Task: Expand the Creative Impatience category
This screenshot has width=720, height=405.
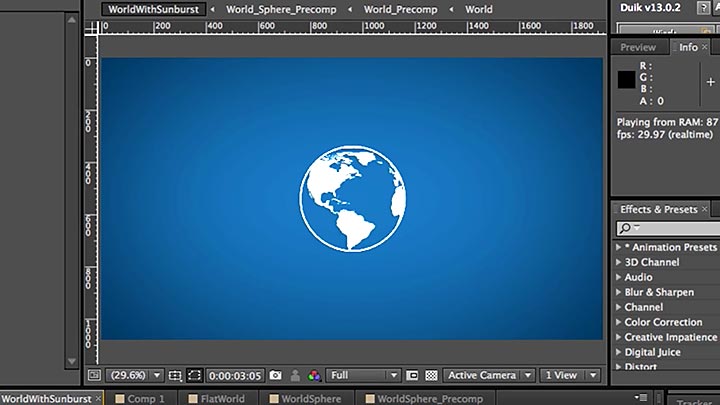Action: [619, 337]
